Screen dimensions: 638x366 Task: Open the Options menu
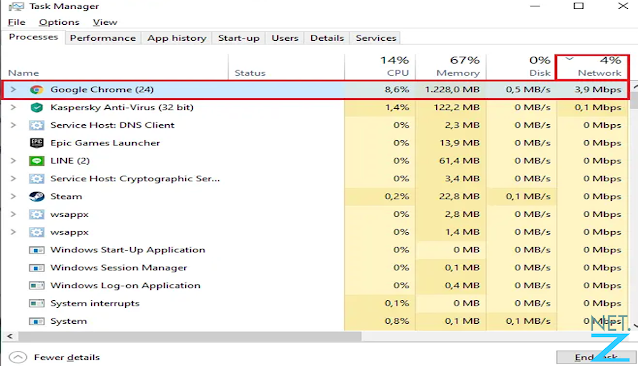tap(59, 22)
